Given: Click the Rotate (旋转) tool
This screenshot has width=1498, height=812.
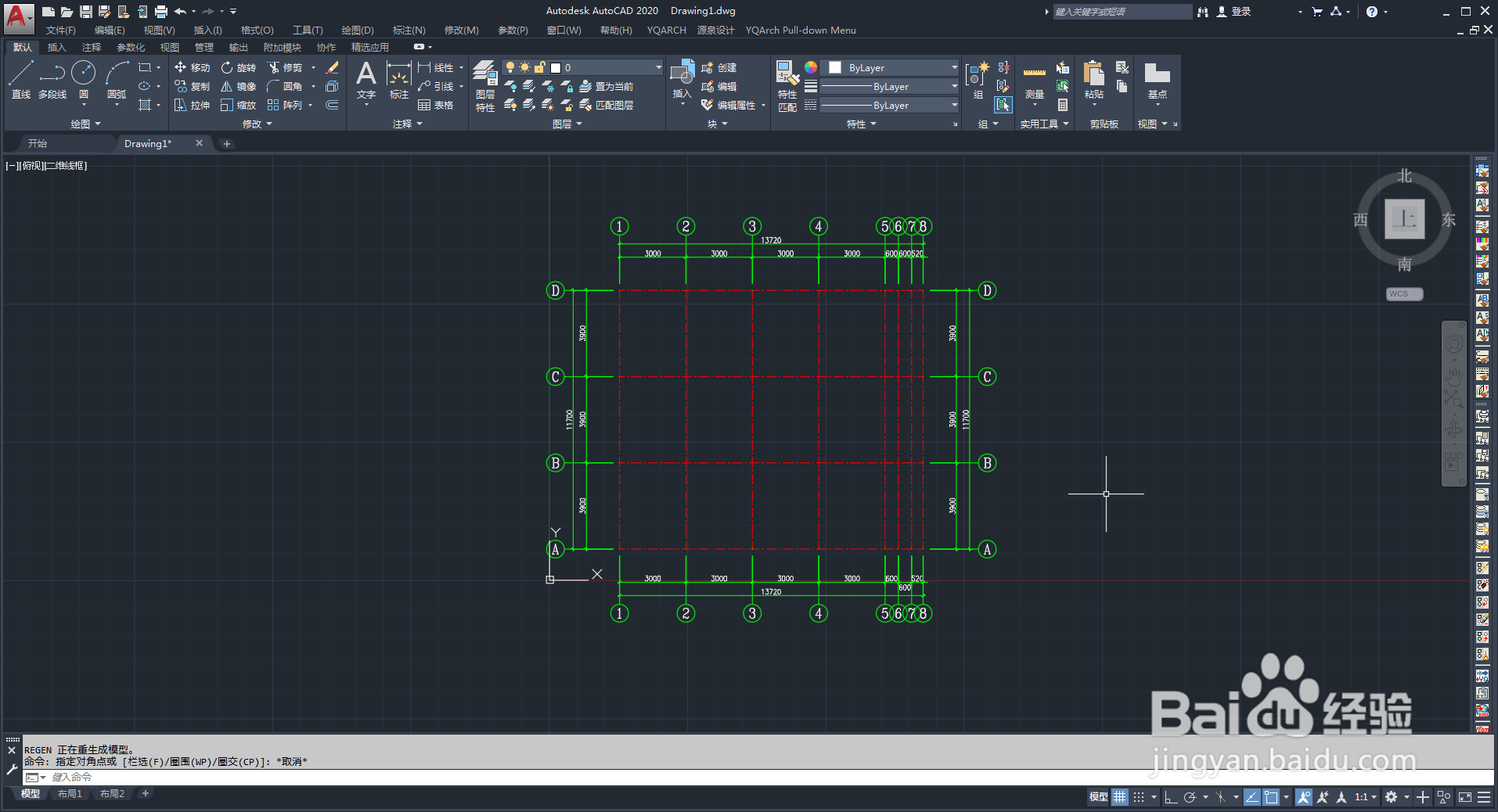Looking at the screenshot, I should 239,67.
